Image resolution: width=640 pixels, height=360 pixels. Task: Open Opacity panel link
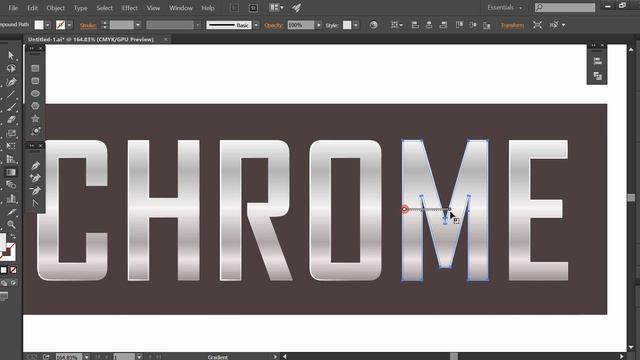tap(273, 25)
